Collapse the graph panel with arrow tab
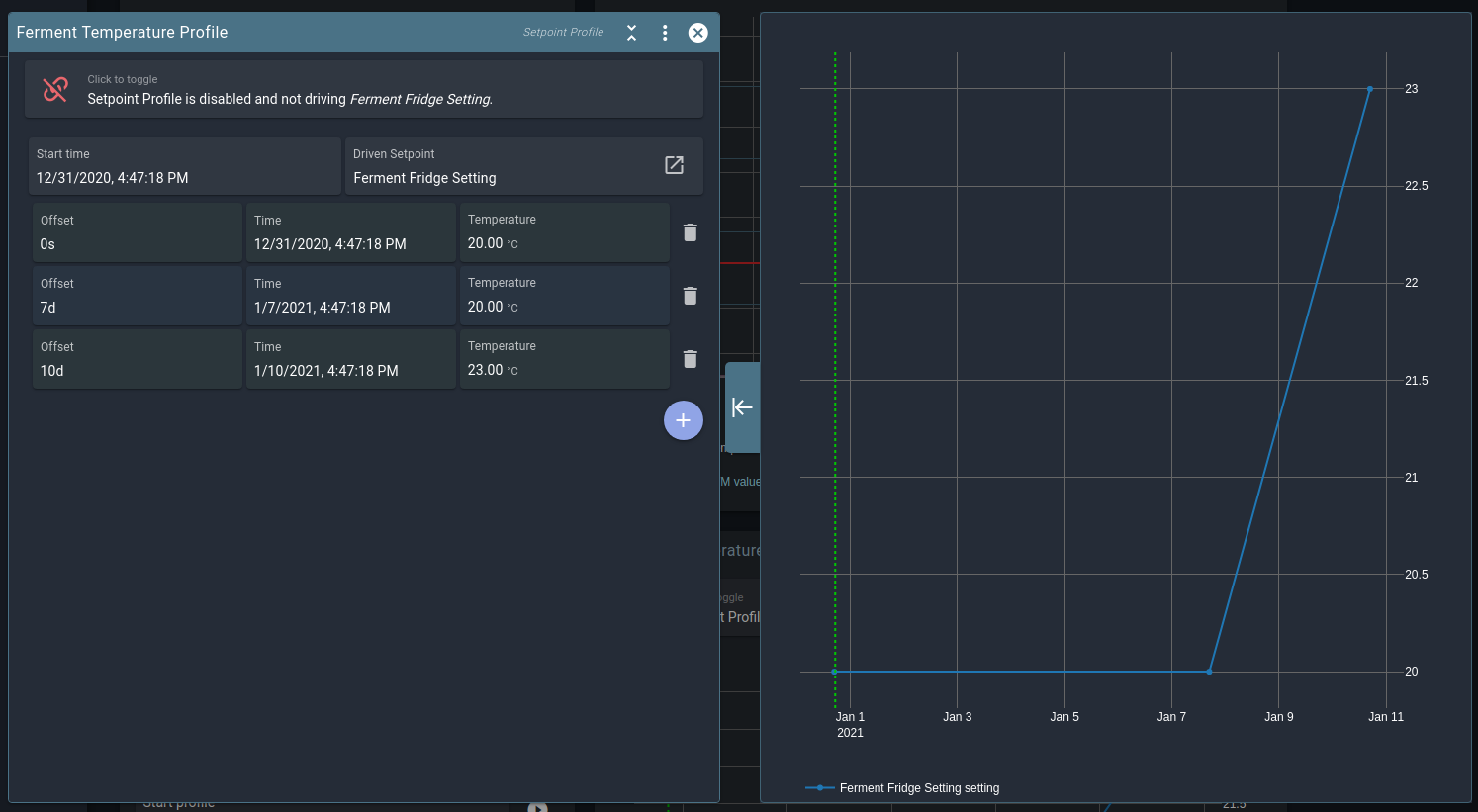The image size is (1478, 812). pyautogui.click(x=742, y=407)
